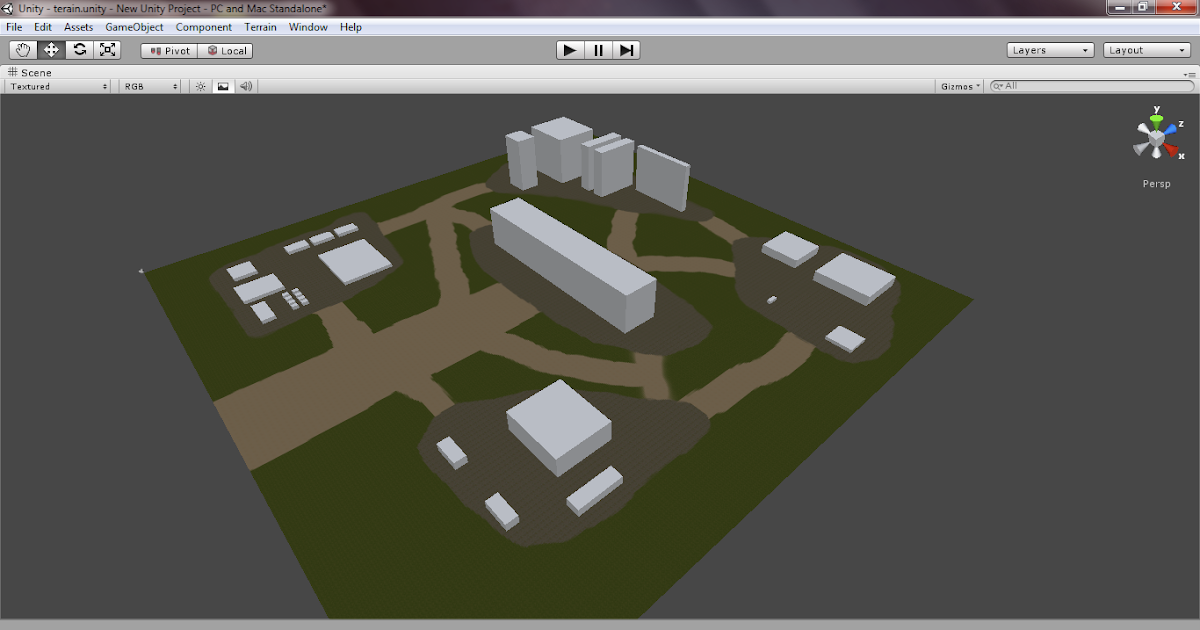The height and width of the screenshot is (630, 1200).
Task: Open the Component menu
Action: pos(204,27)
